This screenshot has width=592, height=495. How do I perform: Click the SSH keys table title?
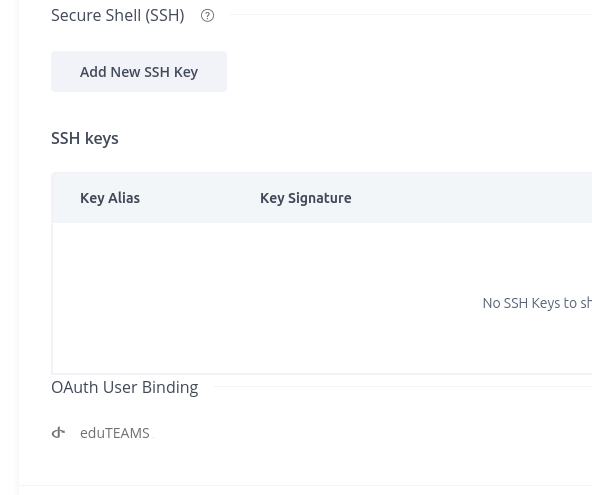[85, 139]
